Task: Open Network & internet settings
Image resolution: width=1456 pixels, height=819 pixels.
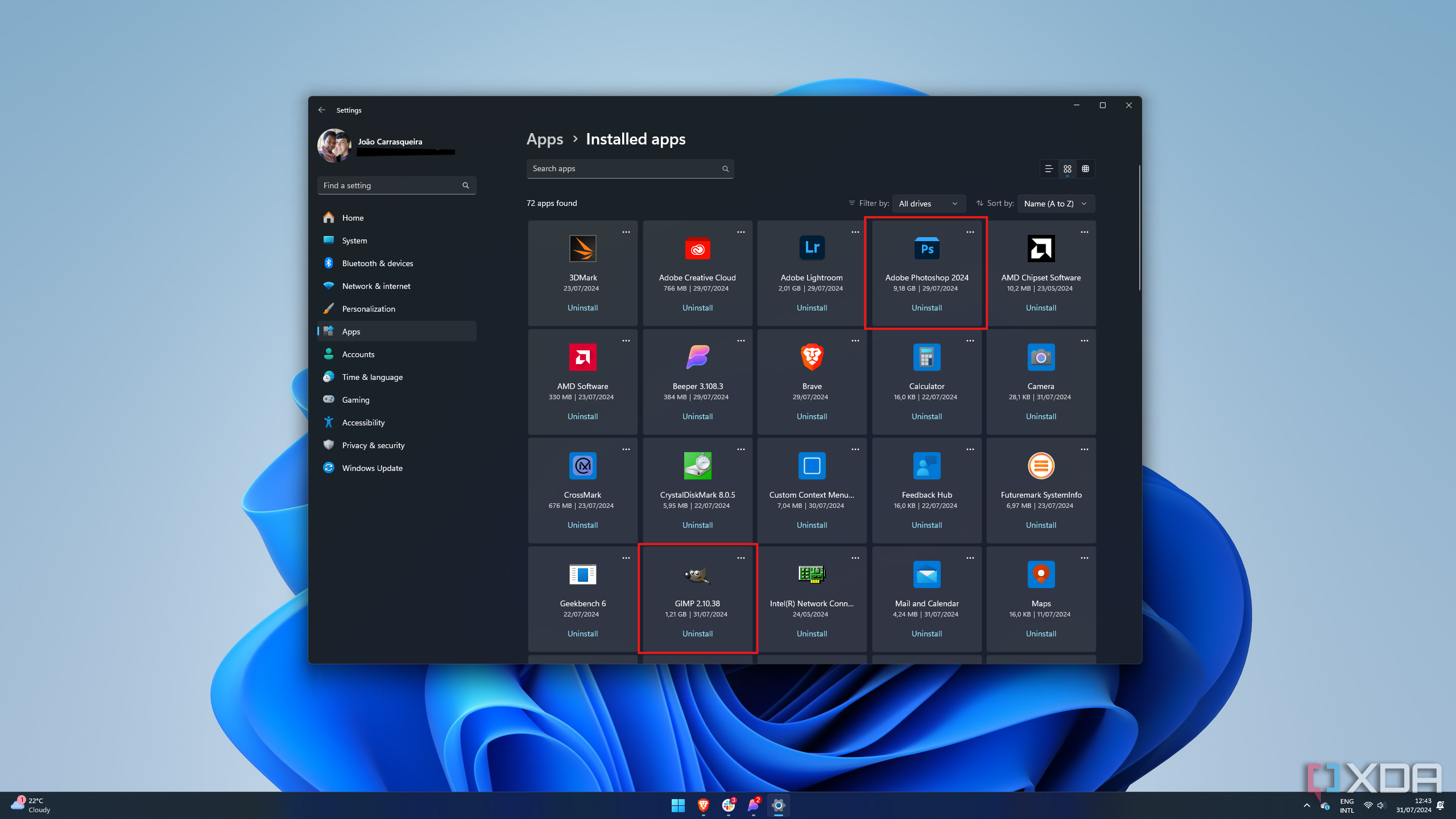Action: point(396,286)
